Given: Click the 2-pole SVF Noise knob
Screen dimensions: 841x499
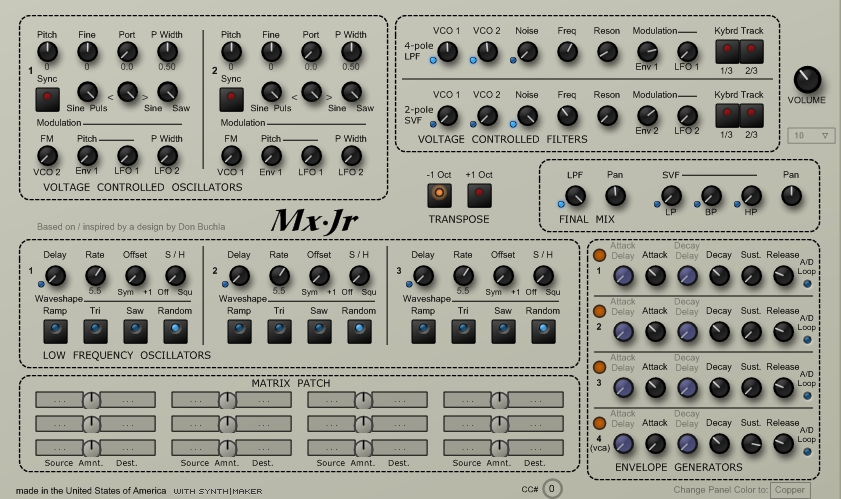Looking at the screenshot, I should click(527, 116).
